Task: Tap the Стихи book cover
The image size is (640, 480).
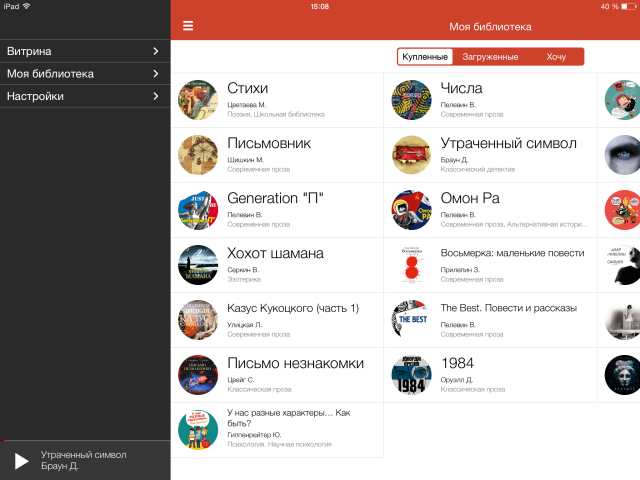Action: point(198,100)
